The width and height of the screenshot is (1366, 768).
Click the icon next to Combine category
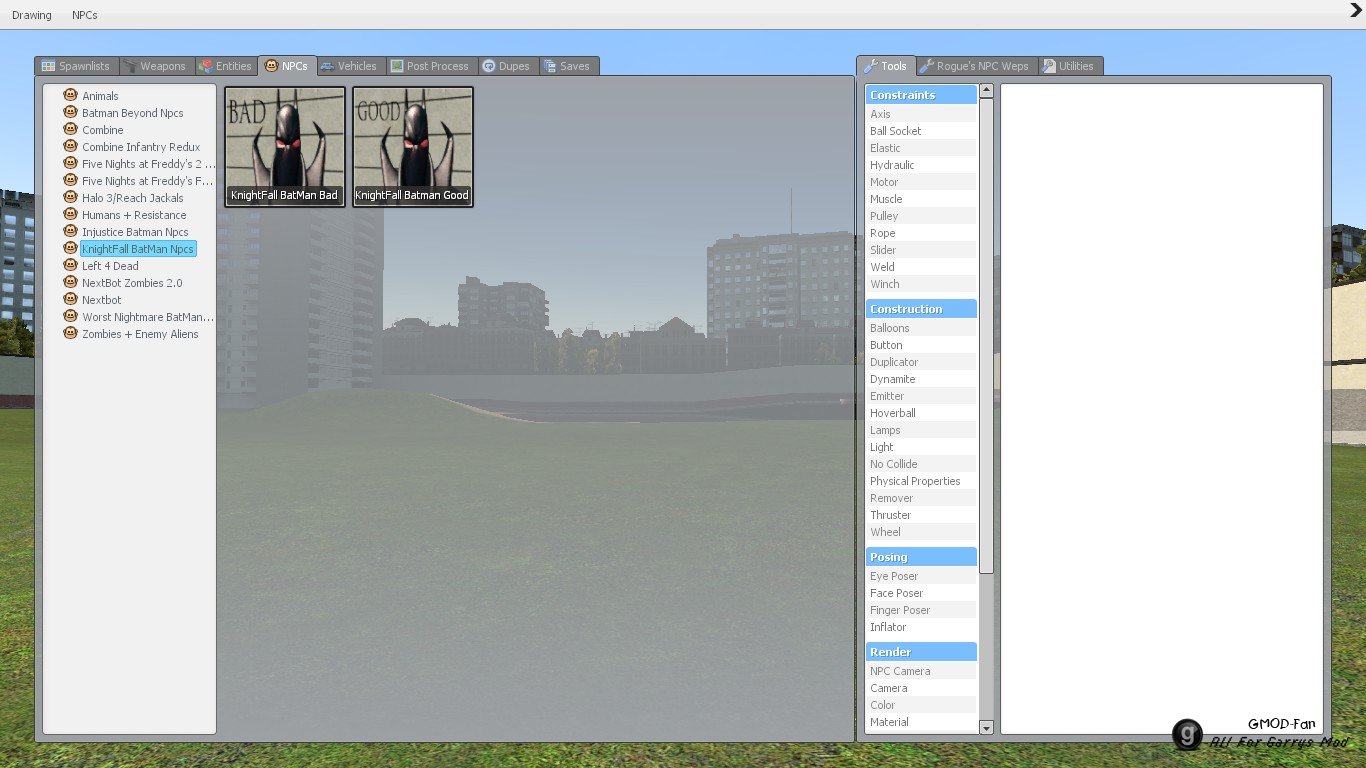70,130
